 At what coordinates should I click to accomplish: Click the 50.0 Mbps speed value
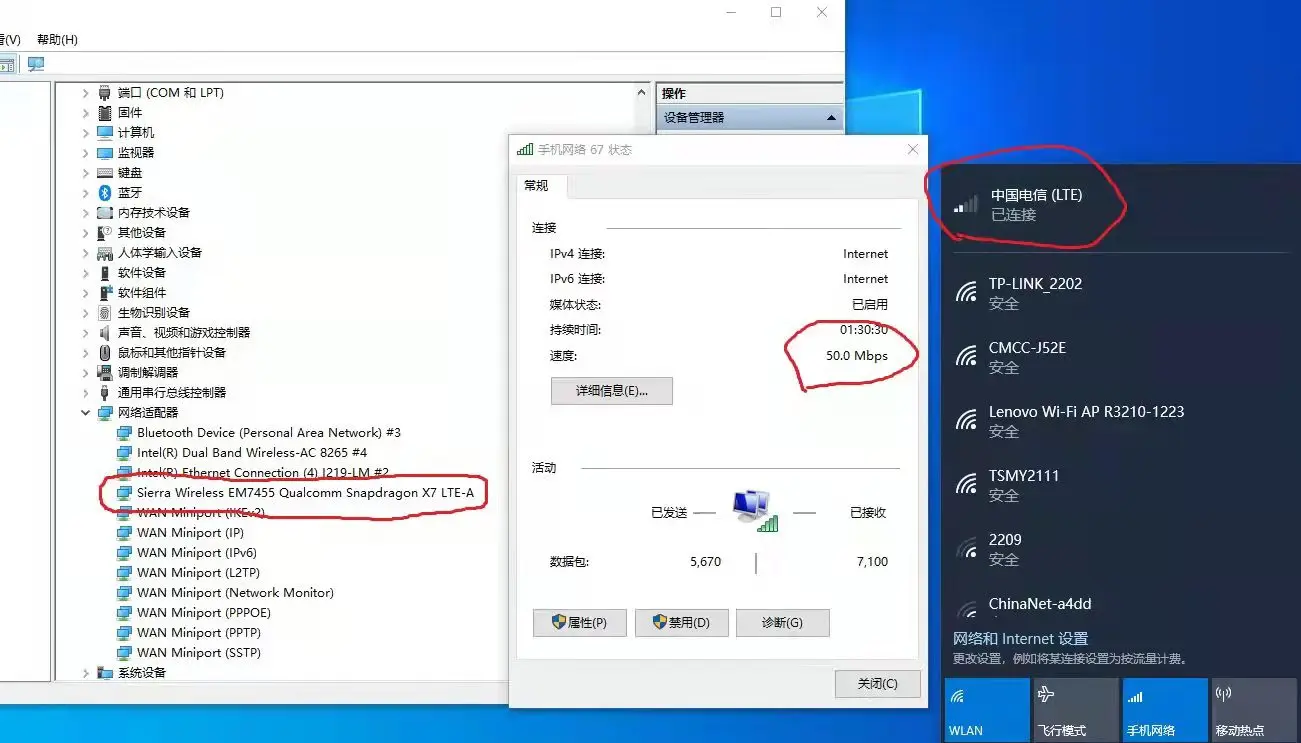pos(857,355)
